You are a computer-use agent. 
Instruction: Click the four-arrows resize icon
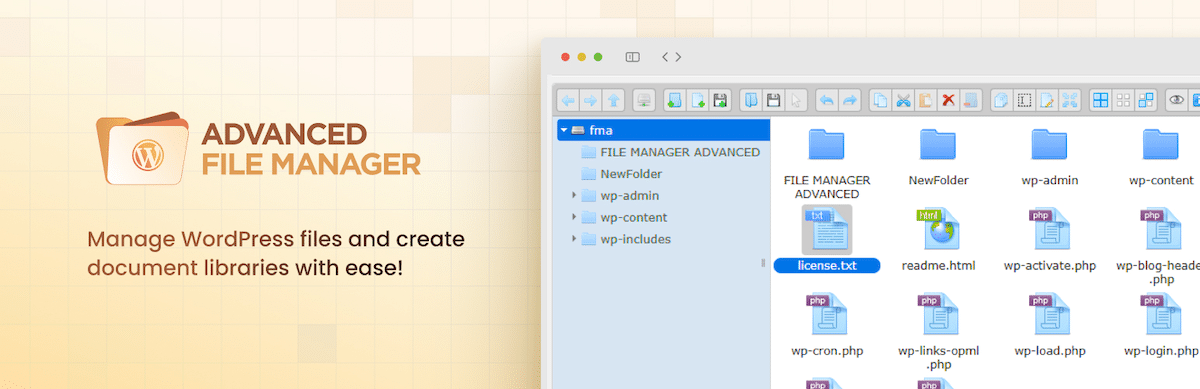1070,100
